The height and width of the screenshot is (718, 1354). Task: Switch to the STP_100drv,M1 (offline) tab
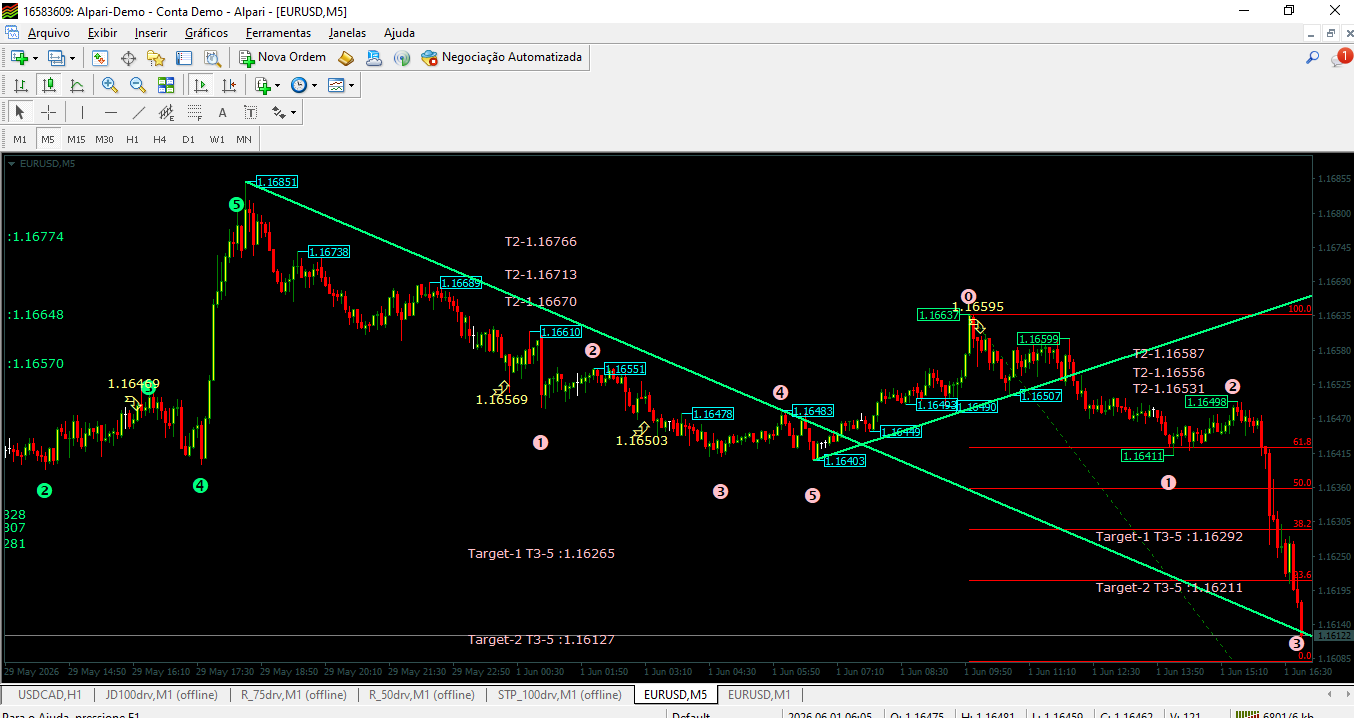pyautogui.click(x=560, y=694)
